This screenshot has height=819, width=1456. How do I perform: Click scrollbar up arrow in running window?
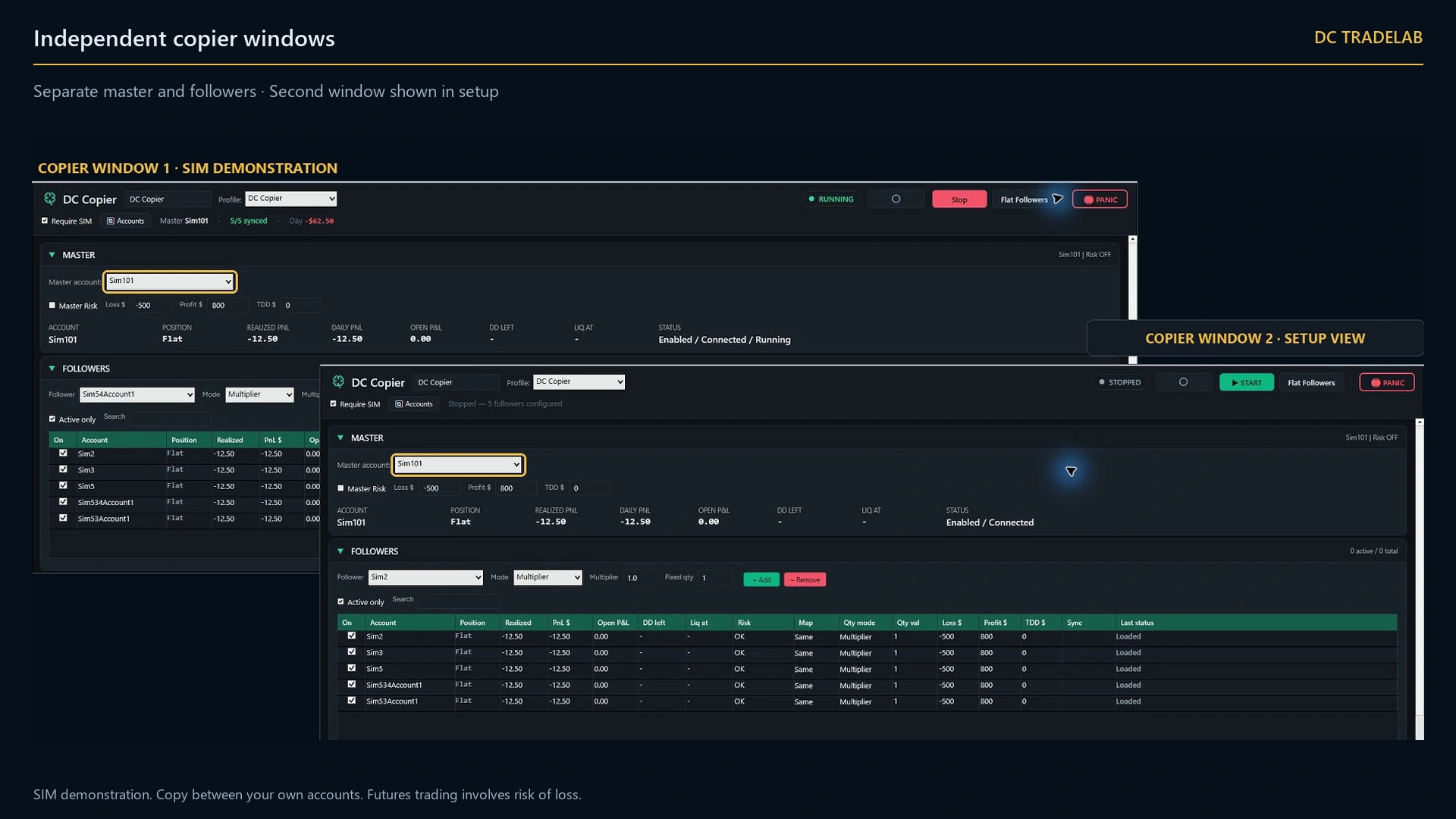pos(1133,240)
